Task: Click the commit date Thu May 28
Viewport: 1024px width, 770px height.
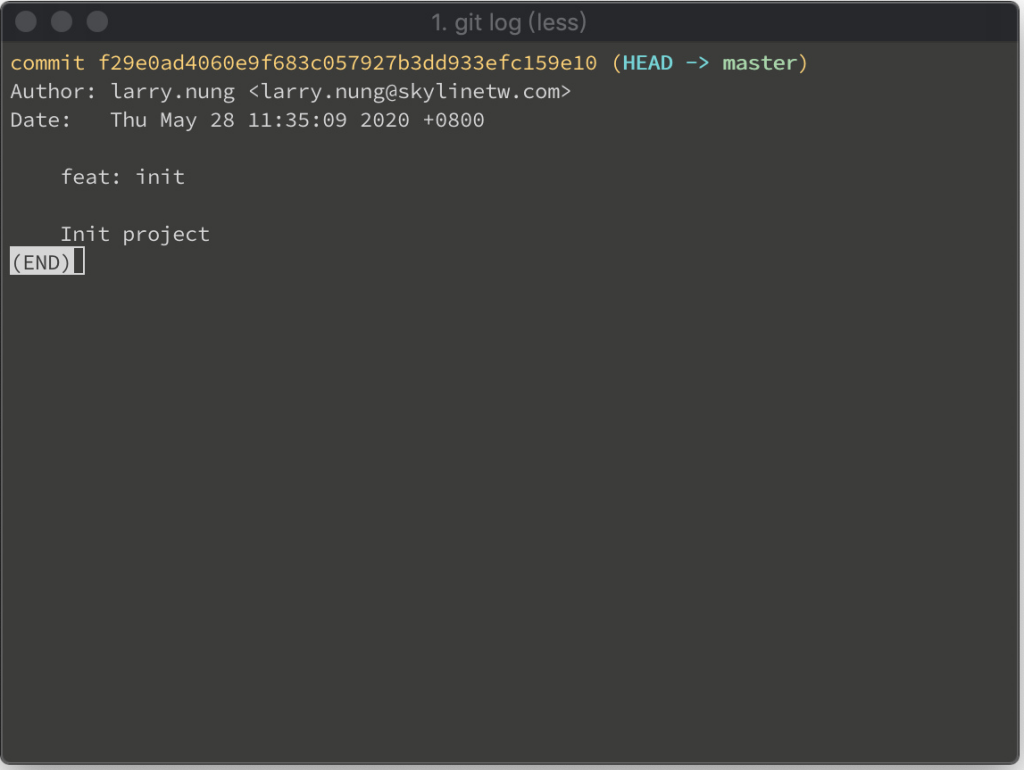Action: point(172,120)
